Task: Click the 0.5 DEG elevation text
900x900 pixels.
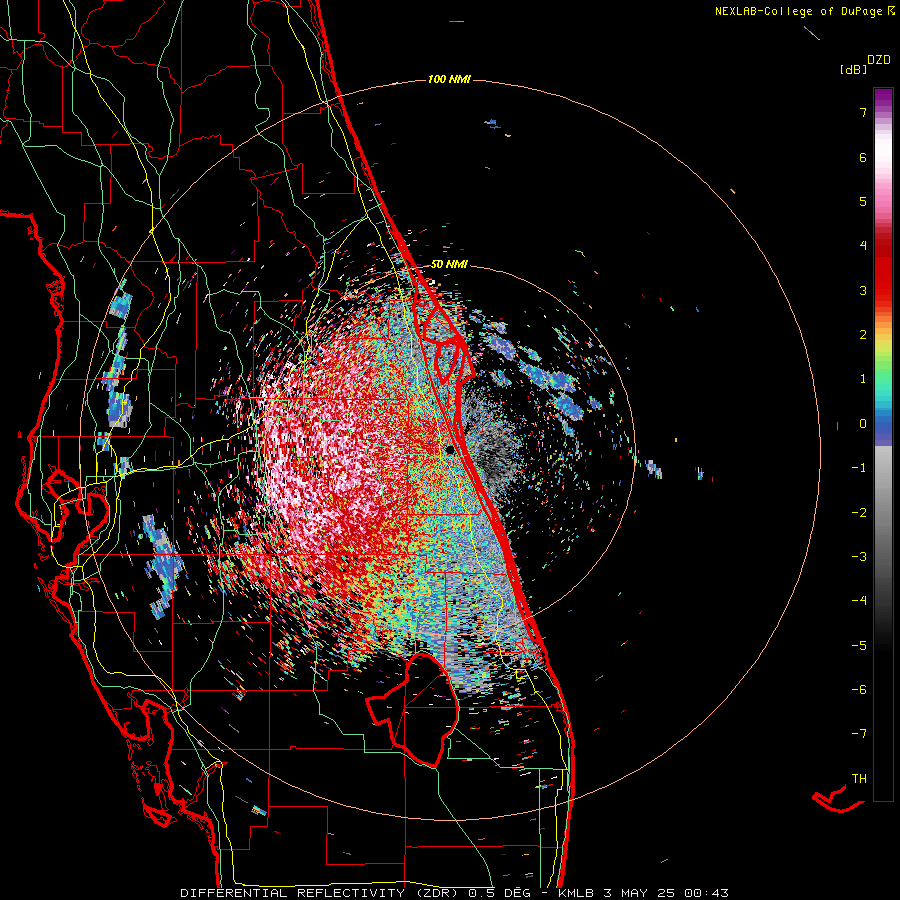Action: tap(501, 893)
